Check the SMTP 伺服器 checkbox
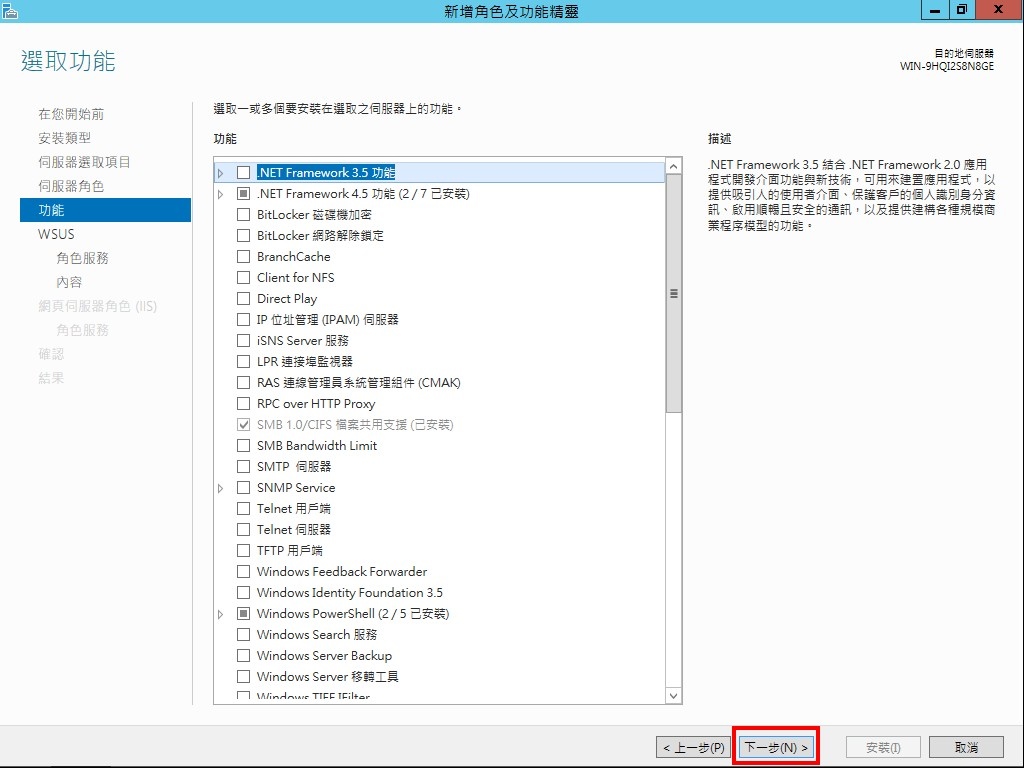Viewport: 1024px width, 768px height. tap(244, 466)
